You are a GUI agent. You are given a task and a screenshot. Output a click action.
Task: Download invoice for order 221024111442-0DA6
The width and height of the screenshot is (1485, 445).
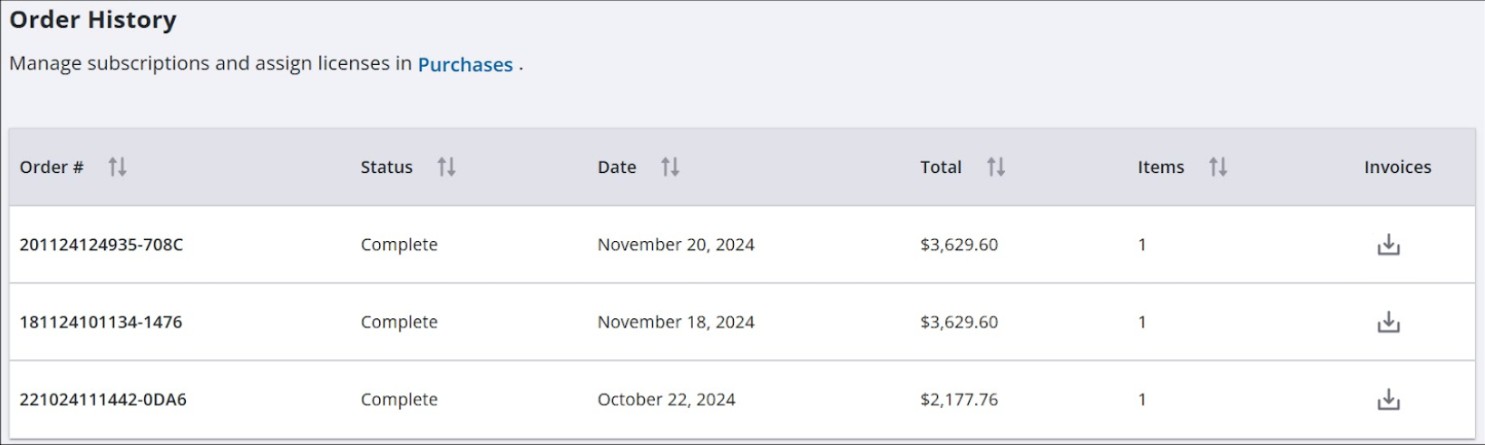click(x=1388, y=400)
